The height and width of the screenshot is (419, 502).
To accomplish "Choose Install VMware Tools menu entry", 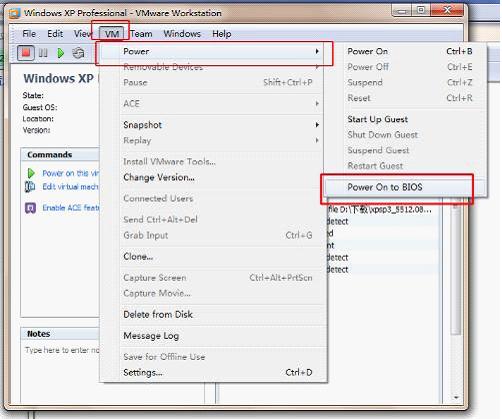I will 212,162.
